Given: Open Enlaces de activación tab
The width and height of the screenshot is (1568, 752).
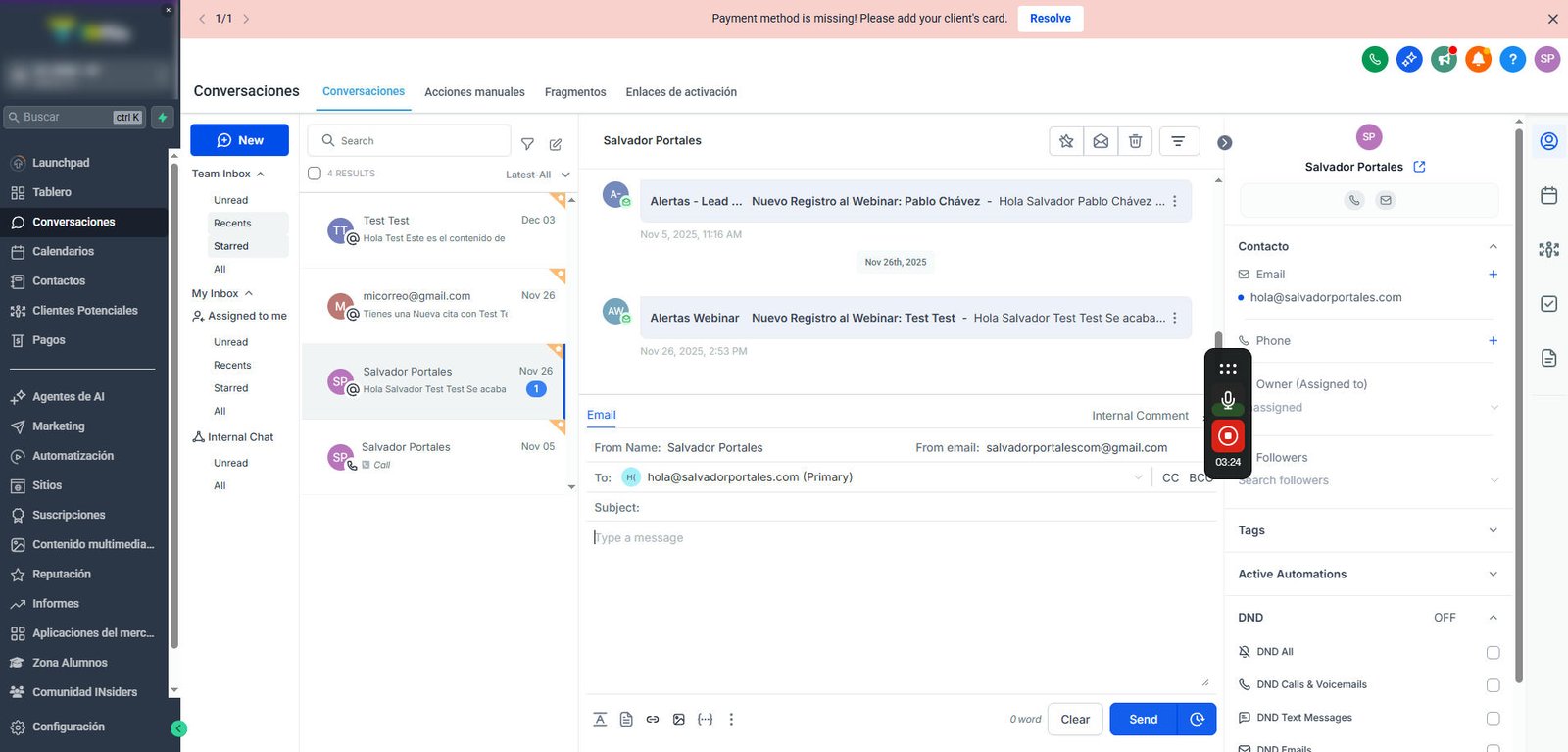Looking at the screenshot, I should pos(681,92).
